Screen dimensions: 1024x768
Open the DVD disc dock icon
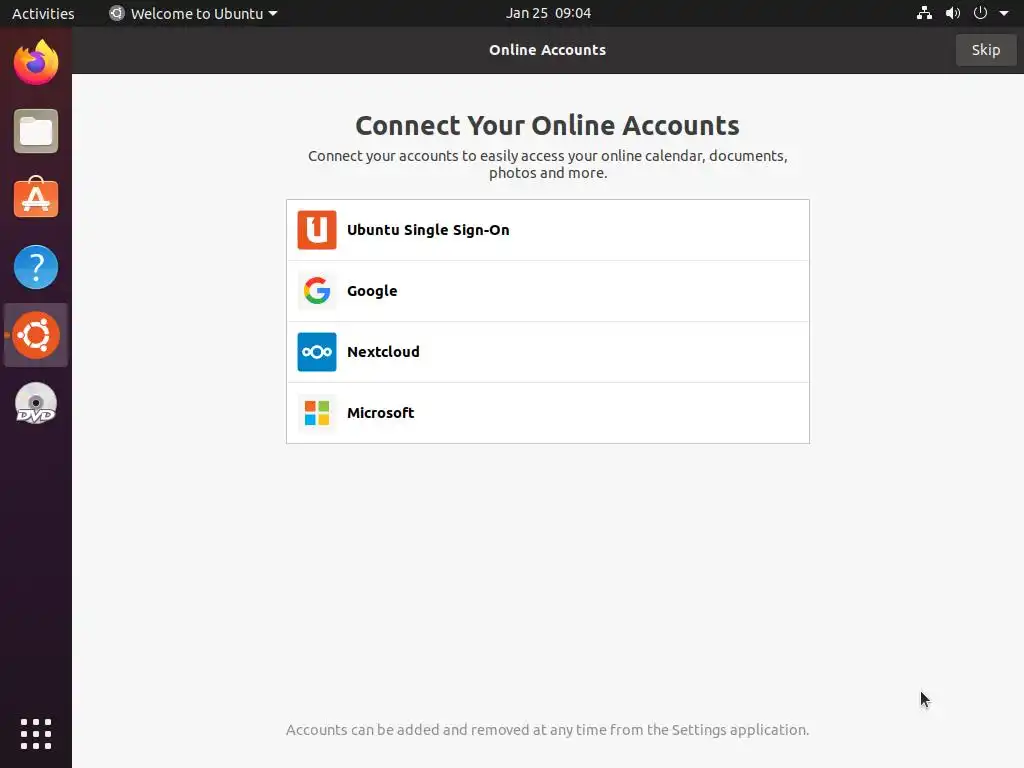[x=36, y=403]
